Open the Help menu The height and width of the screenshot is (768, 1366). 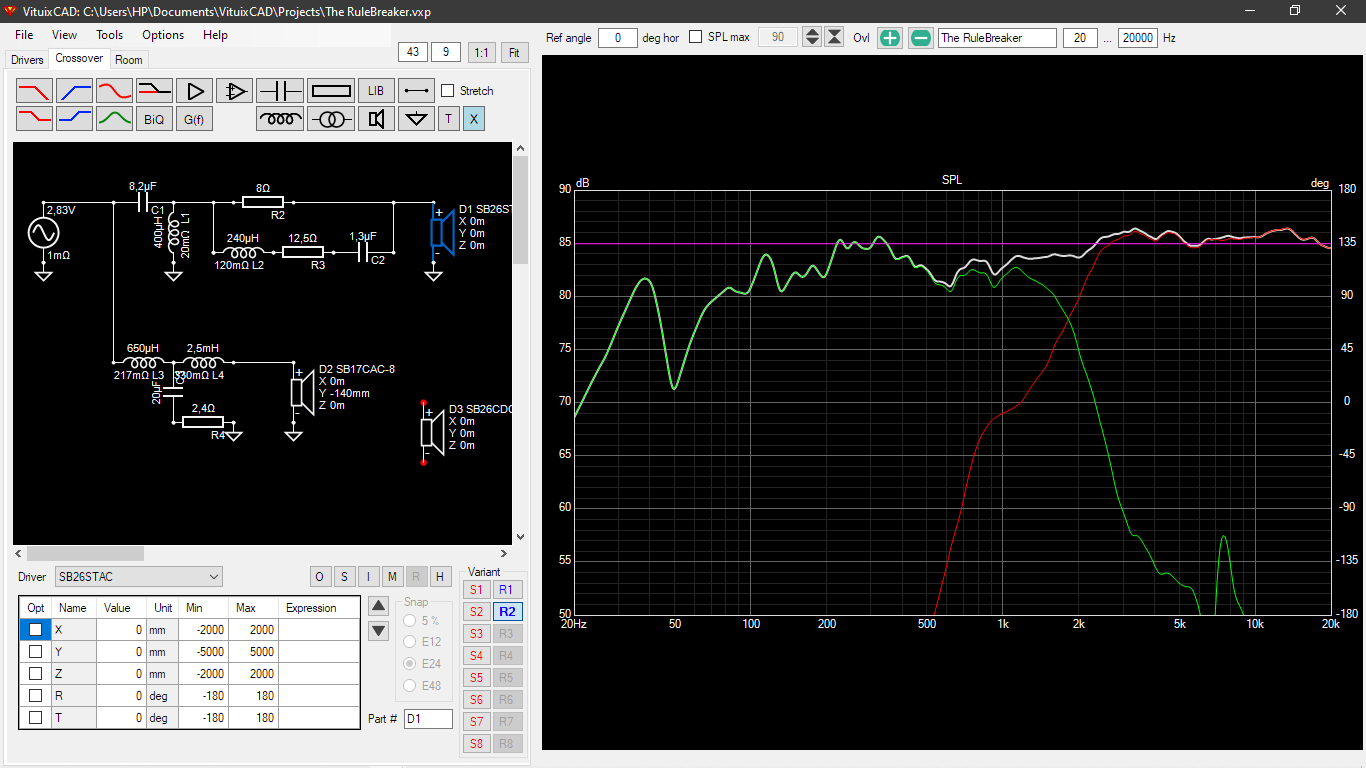point(215,34)
